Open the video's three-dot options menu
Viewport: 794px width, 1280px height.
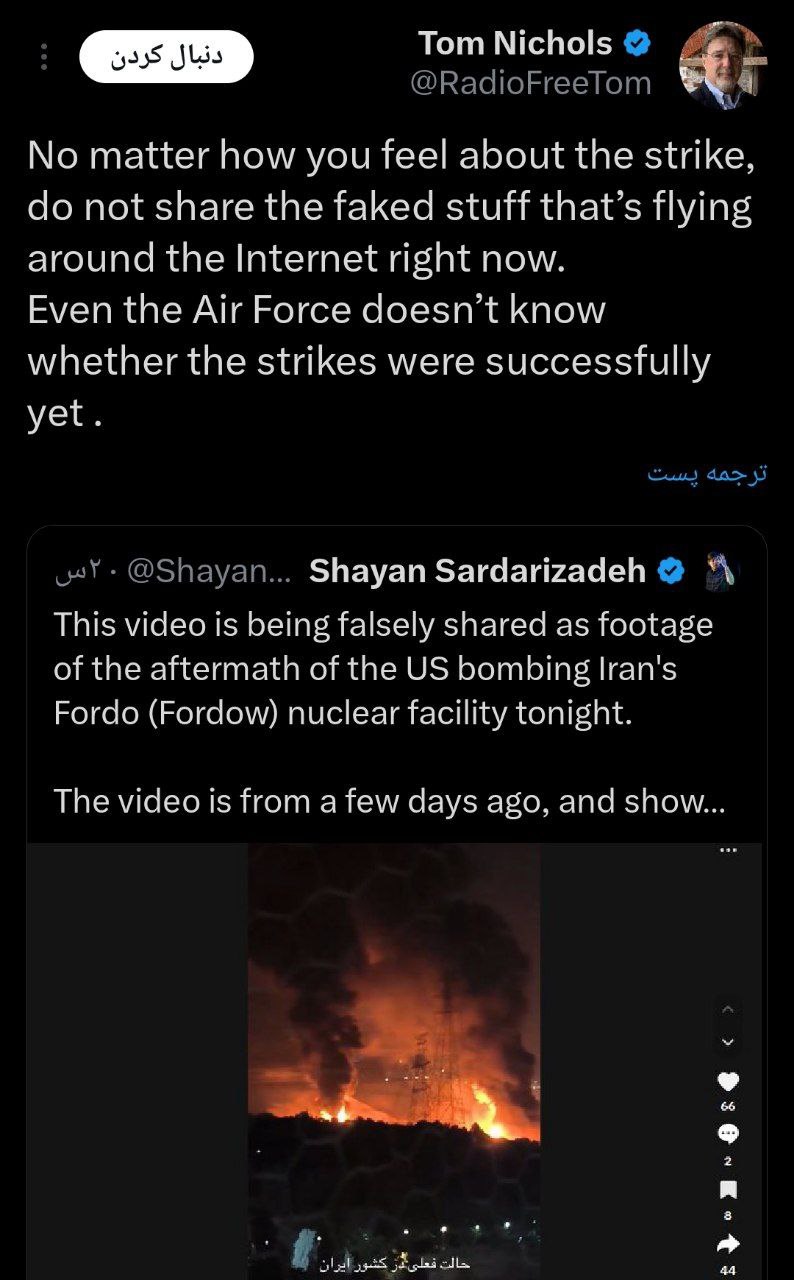point(727,852)
